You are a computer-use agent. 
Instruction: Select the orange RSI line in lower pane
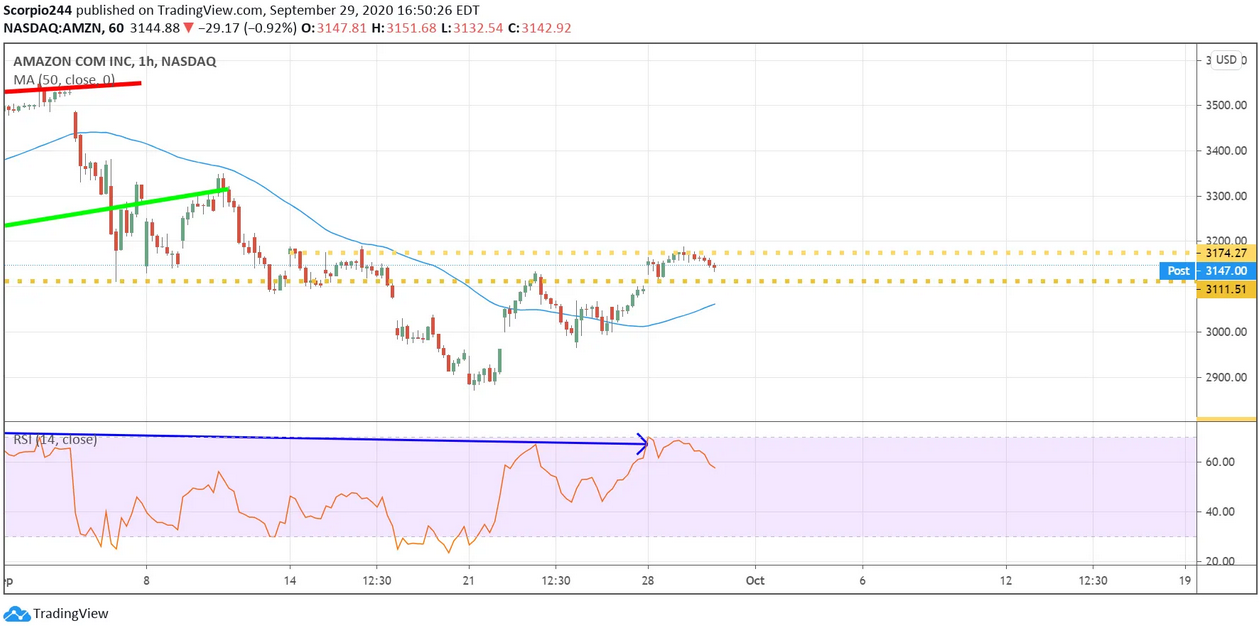[360, 495]
